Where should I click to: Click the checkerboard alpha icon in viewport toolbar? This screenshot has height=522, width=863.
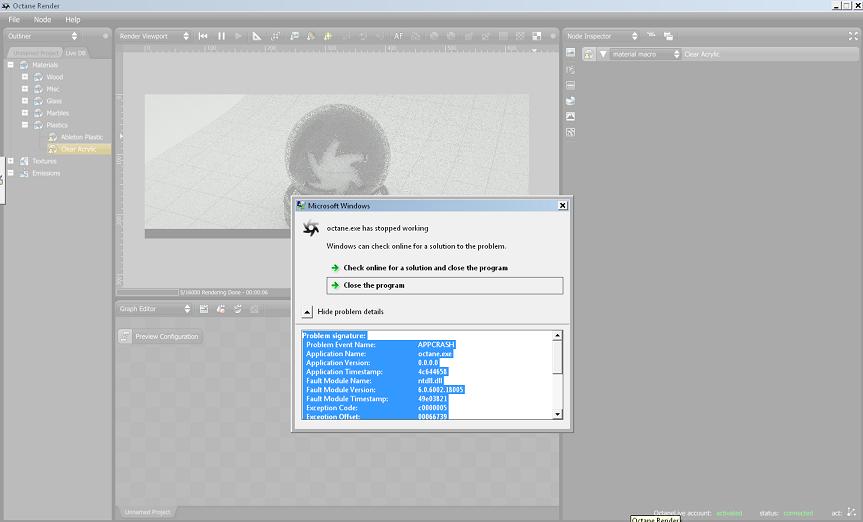(537, 36)
